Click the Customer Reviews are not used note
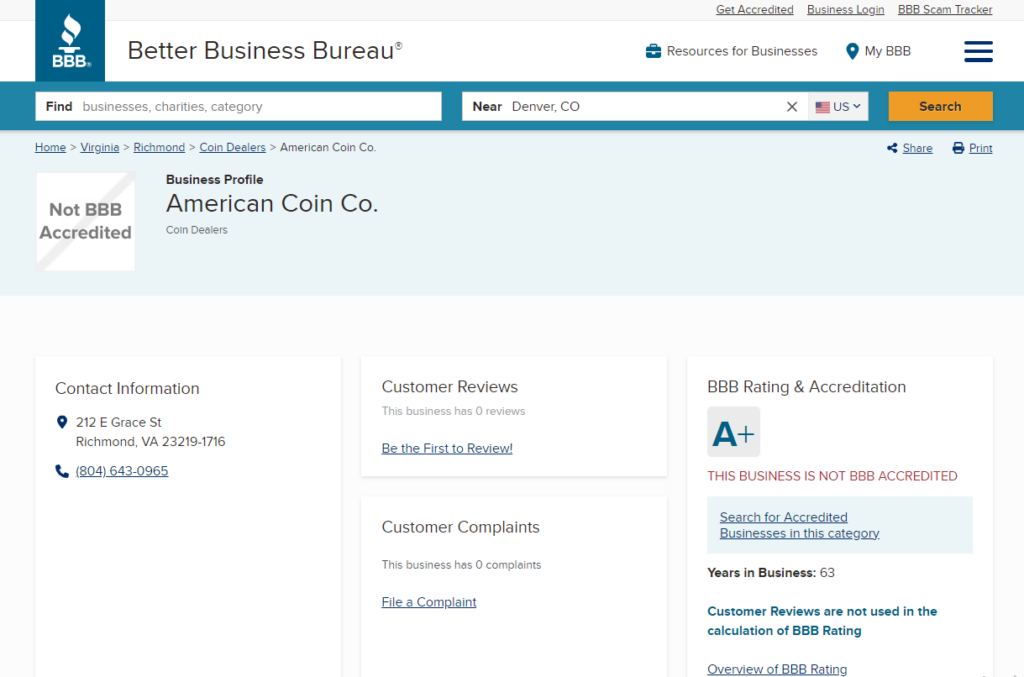This screenshot has height=677, width=1024. 822,621
